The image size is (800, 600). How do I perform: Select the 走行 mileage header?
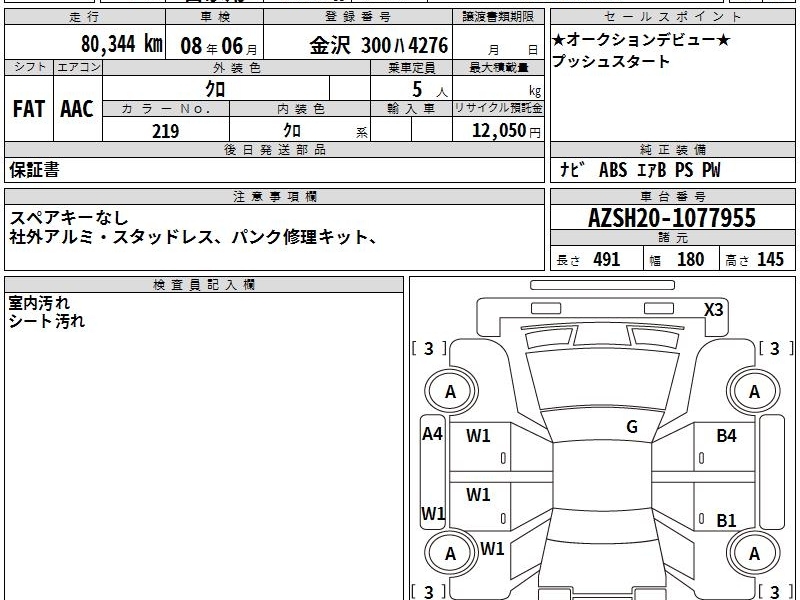[85, 17]
